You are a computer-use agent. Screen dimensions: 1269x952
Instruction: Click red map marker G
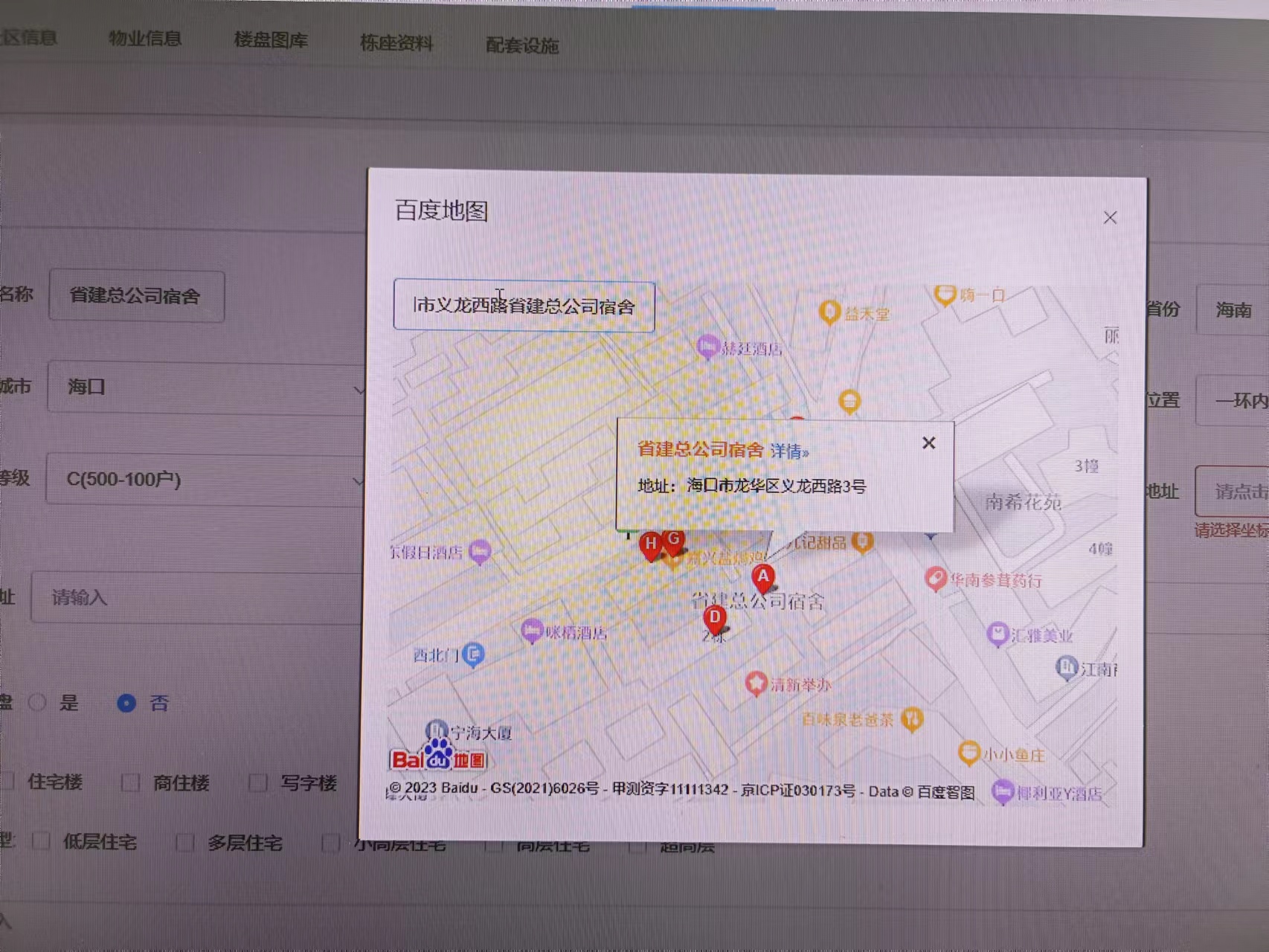click(674, 540)
